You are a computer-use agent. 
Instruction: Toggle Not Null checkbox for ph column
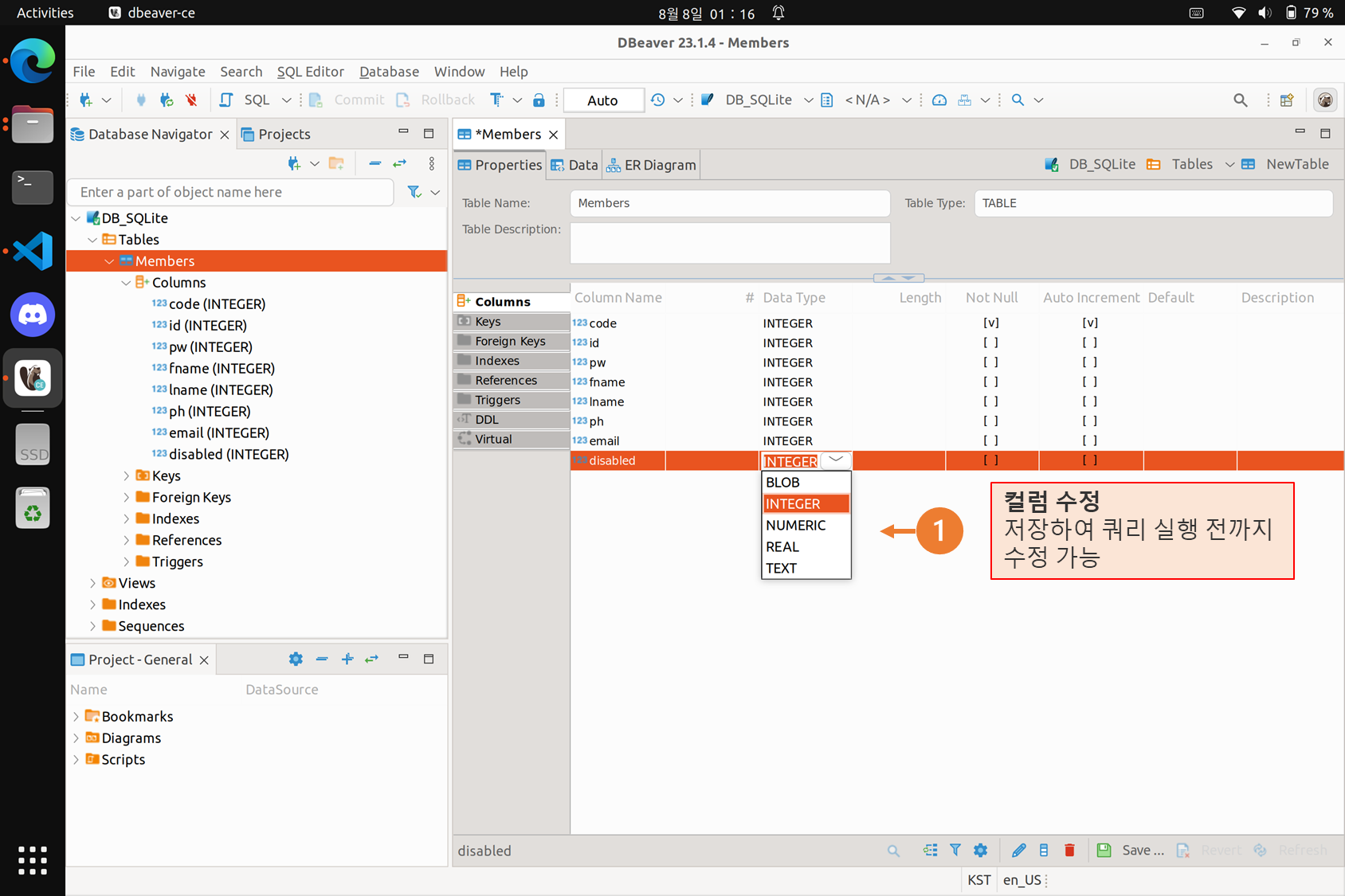[x=991, y=421]
